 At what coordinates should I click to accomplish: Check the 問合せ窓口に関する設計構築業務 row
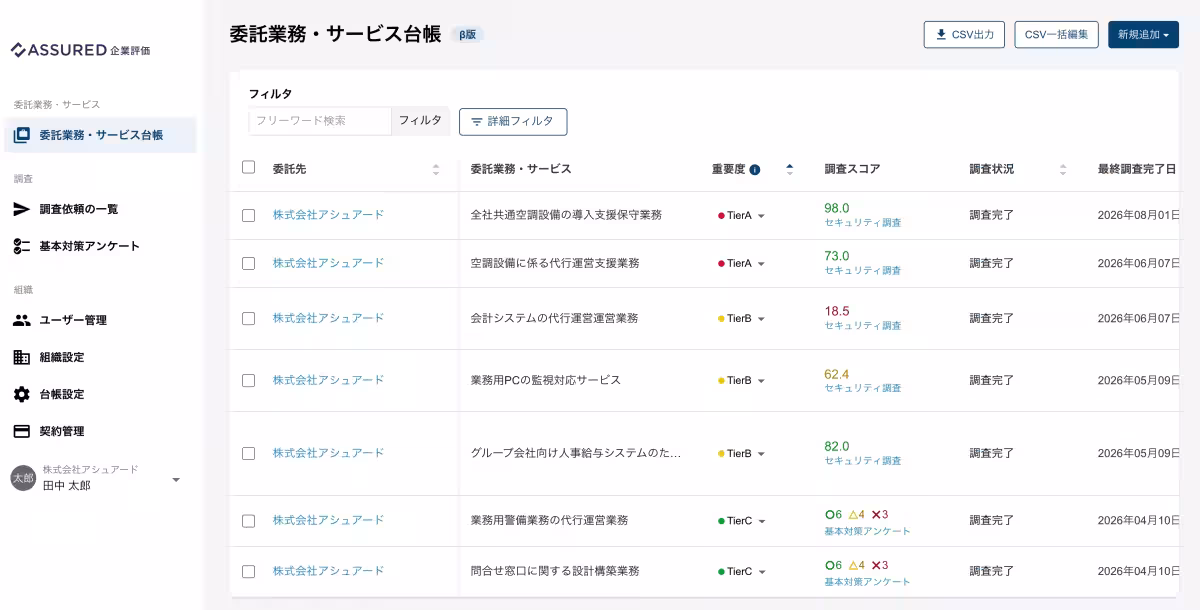(248, 572)
